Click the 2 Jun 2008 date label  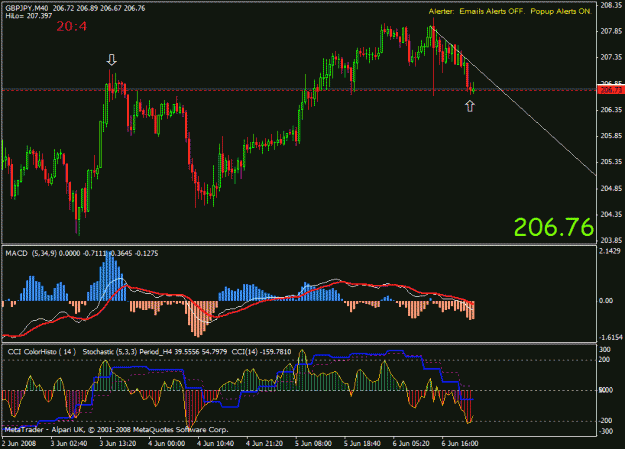(19, 443)
